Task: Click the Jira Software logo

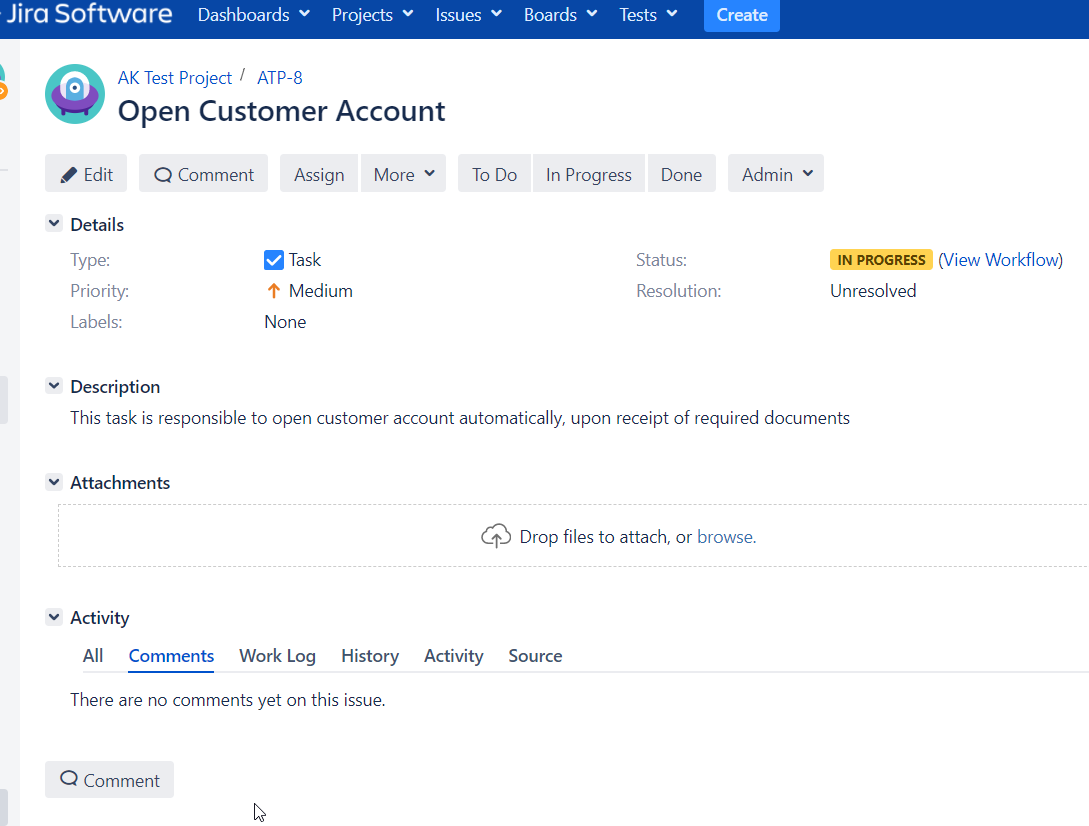Action: point(88,14)
